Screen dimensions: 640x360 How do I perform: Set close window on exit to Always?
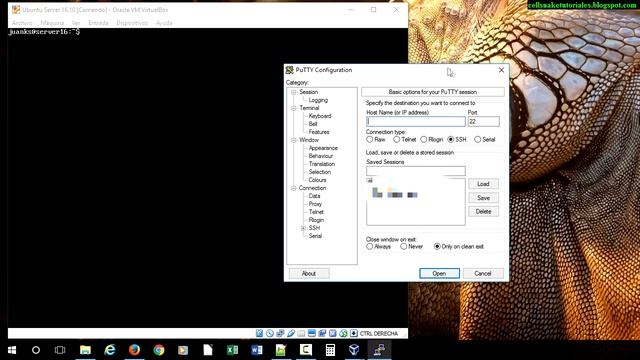(369, 247)
